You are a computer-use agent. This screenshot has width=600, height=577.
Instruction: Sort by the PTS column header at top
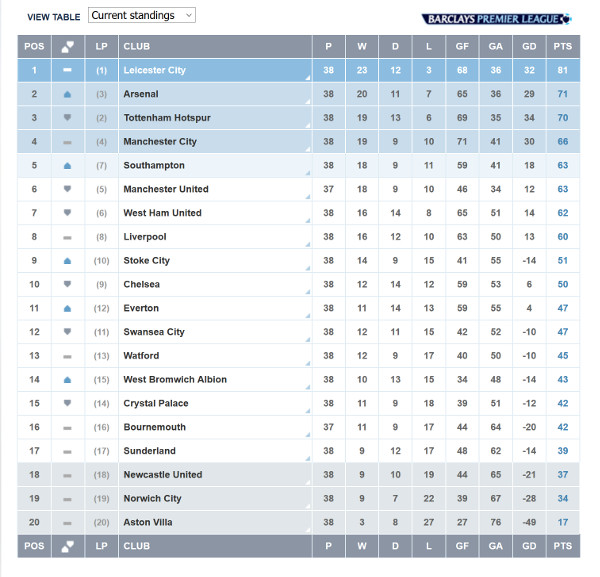click(x=563, y=47)
